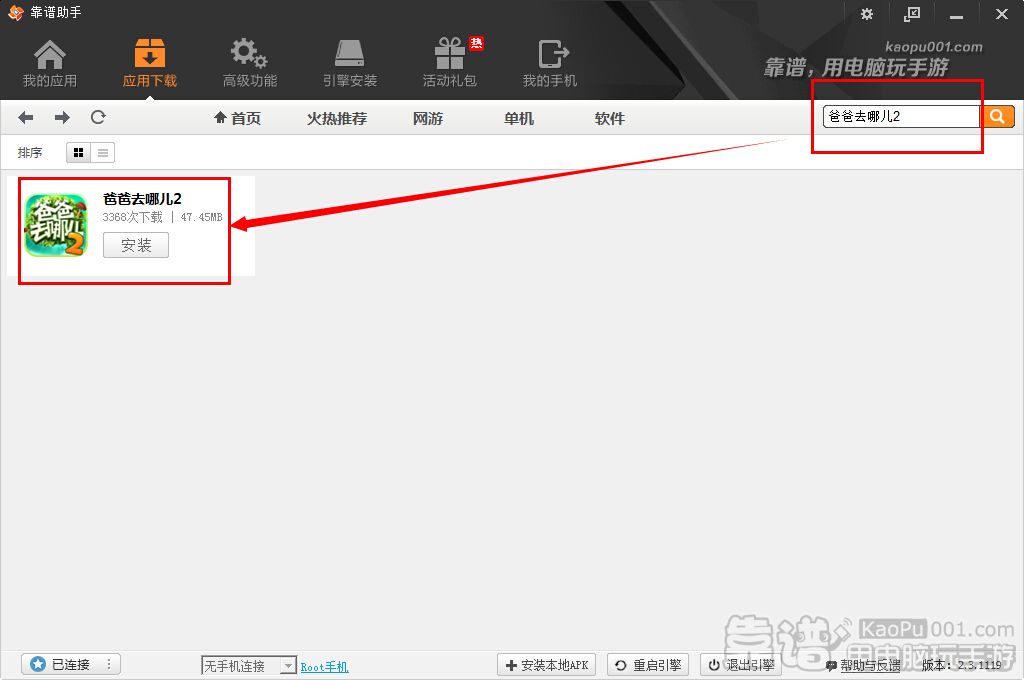
Task: Click the 3368次下载 download count text
Action: click(133, 217)
